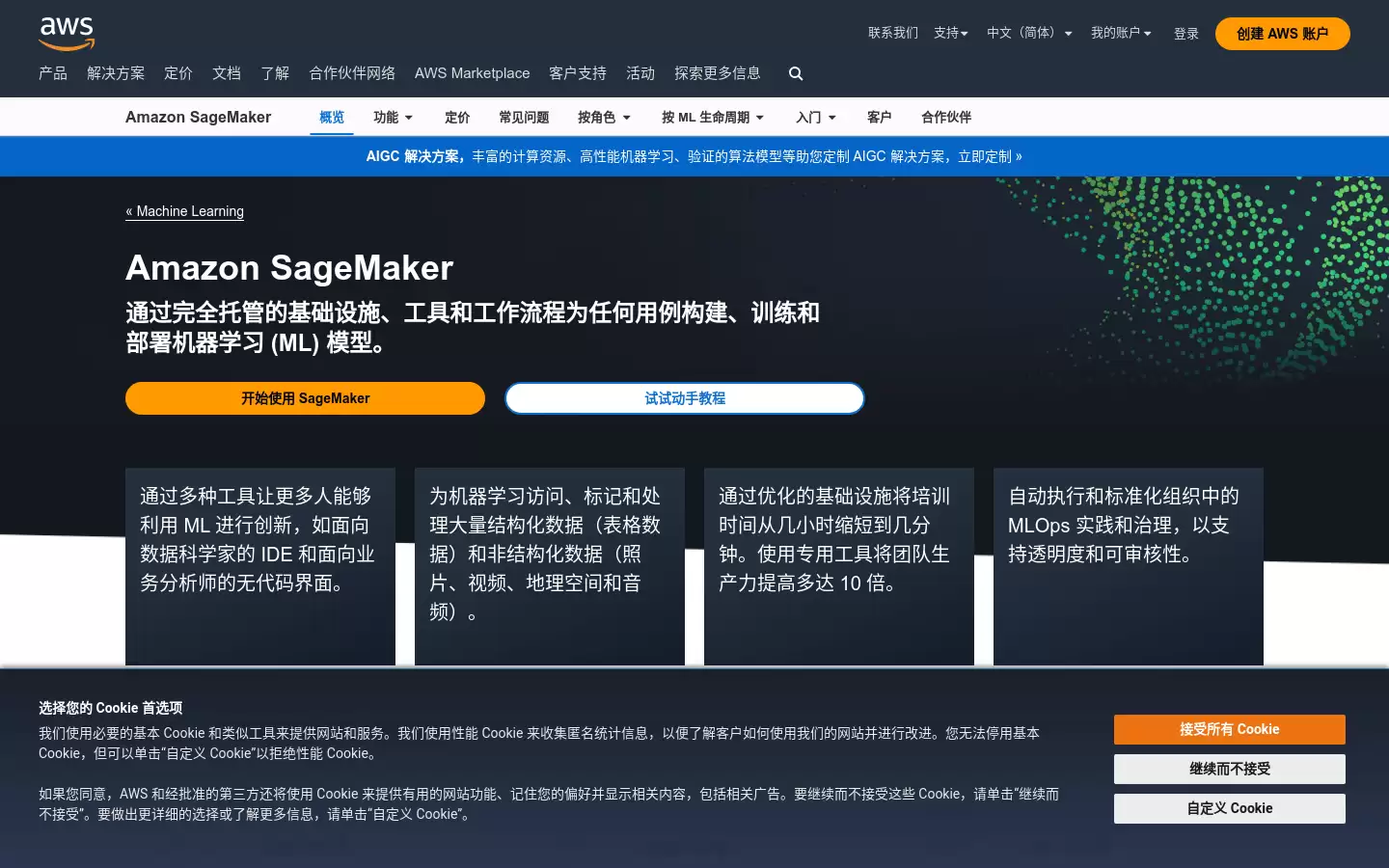Screen dimensions: 1389x868
Task: Open the 活动 navigation item
Action: pos(640,73)
